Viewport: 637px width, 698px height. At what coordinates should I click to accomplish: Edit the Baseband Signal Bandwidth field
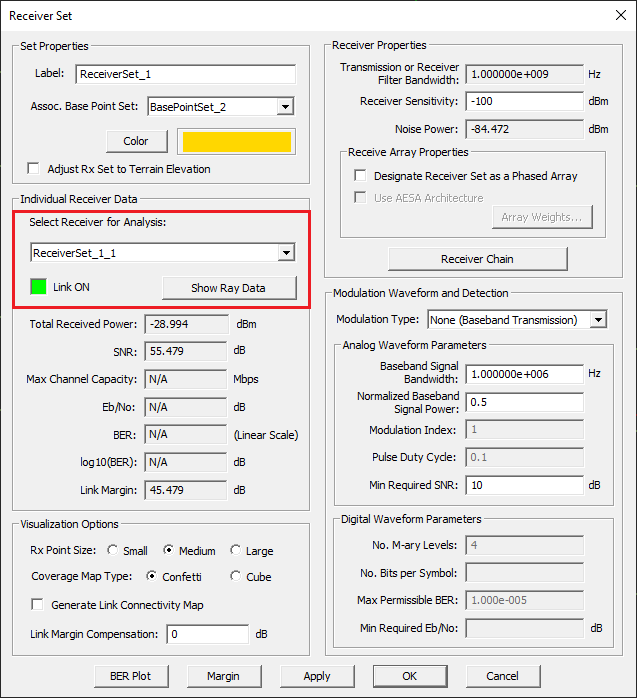524,374
